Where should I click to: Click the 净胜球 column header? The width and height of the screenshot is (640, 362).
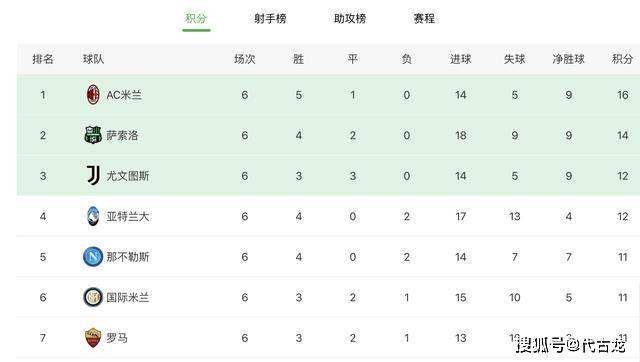pos(569,59)
